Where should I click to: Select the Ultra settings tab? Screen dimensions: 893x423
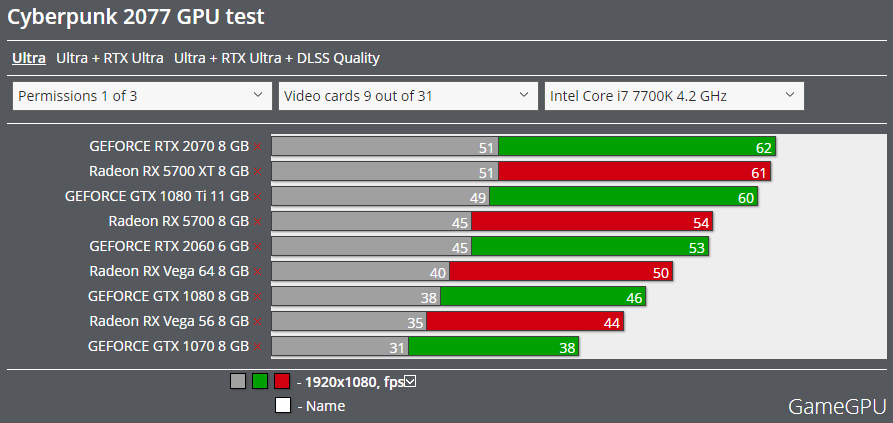29,58
